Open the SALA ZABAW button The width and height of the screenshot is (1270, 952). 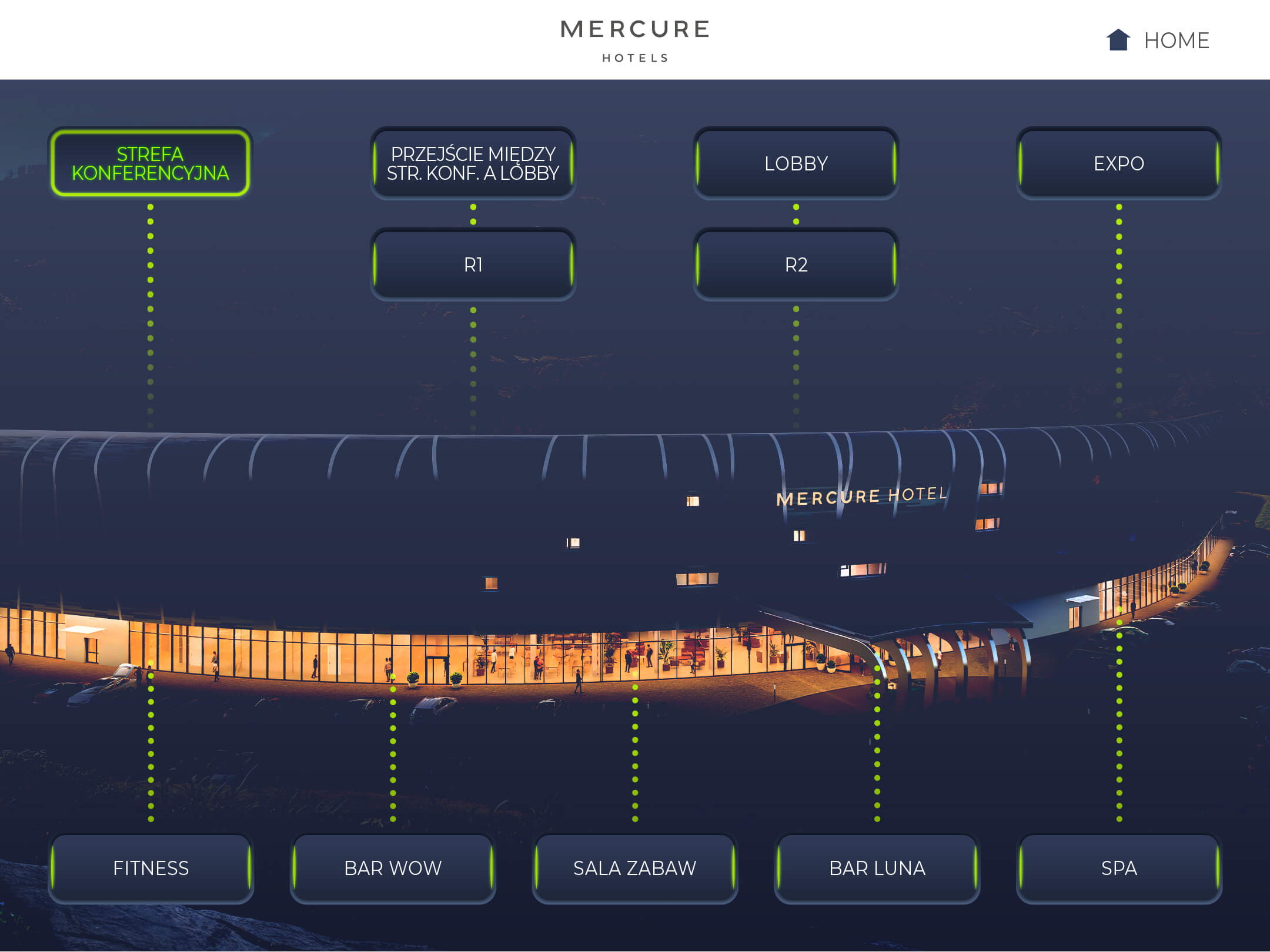(x=634, y=868)
